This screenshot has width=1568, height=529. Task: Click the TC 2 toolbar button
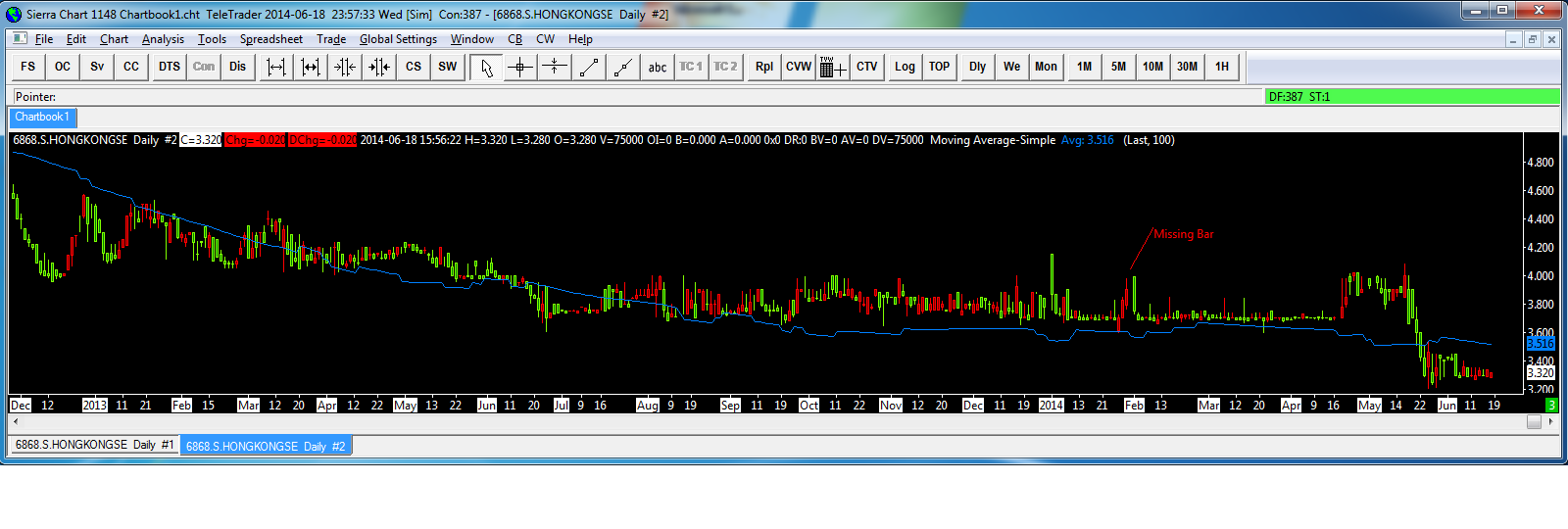tap(725, 67)
